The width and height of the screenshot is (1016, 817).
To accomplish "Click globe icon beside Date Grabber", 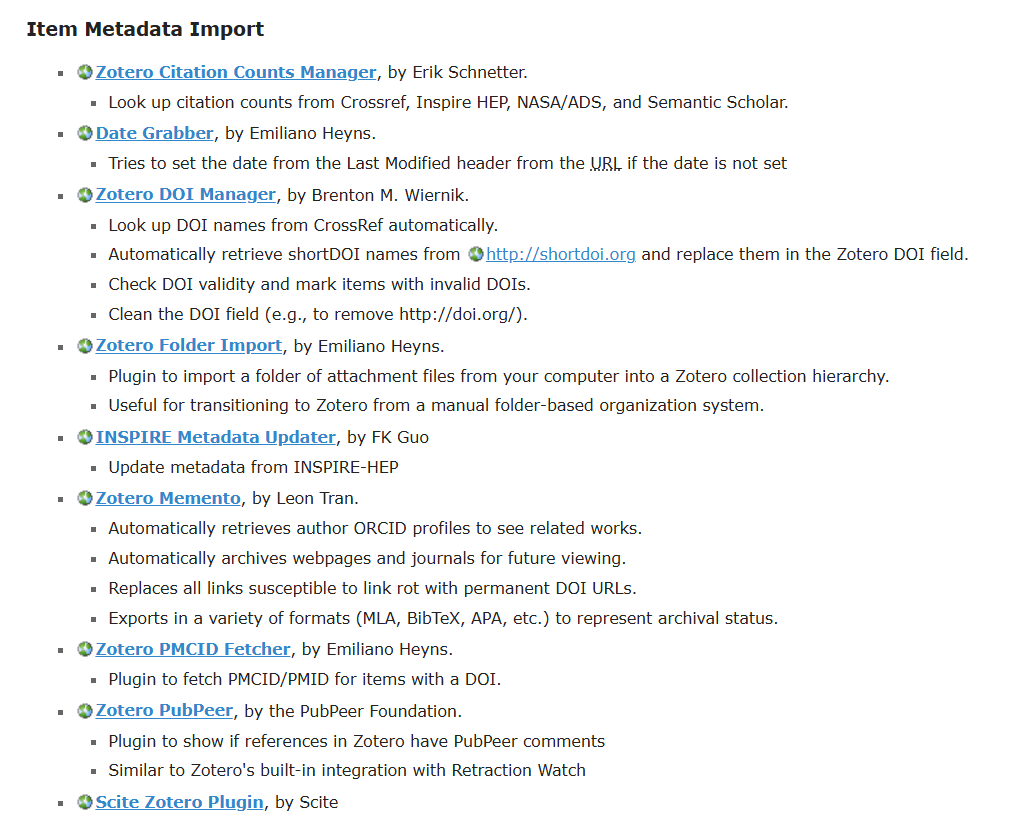I will tap(85, 134).
